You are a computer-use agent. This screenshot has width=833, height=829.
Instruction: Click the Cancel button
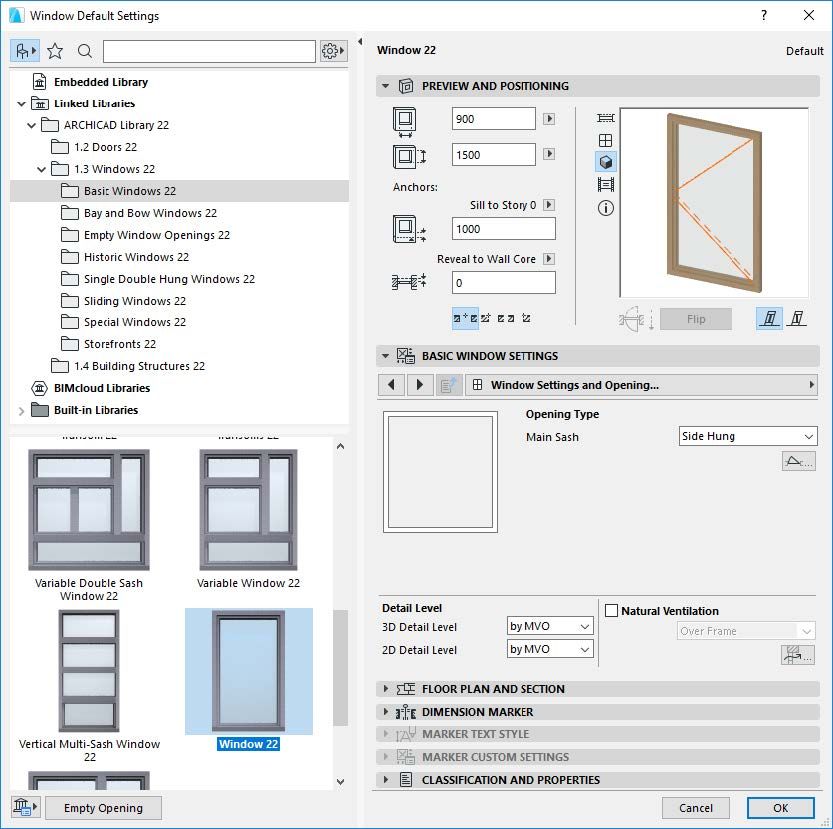tap(695, 808)
